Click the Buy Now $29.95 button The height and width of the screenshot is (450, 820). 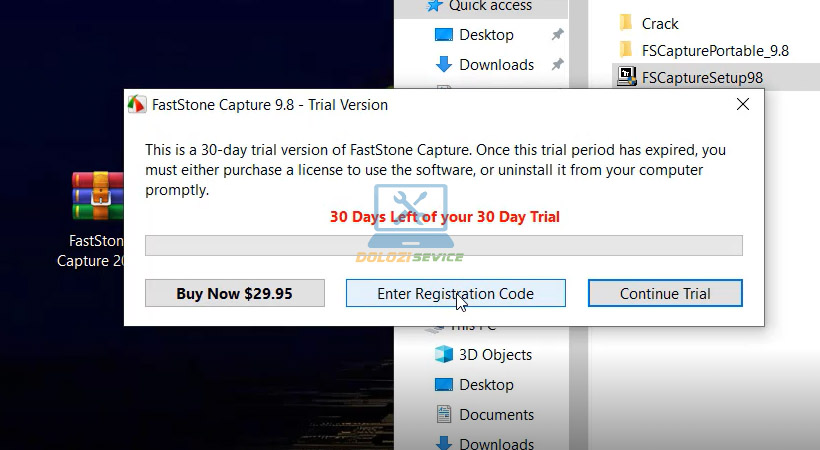234,293
